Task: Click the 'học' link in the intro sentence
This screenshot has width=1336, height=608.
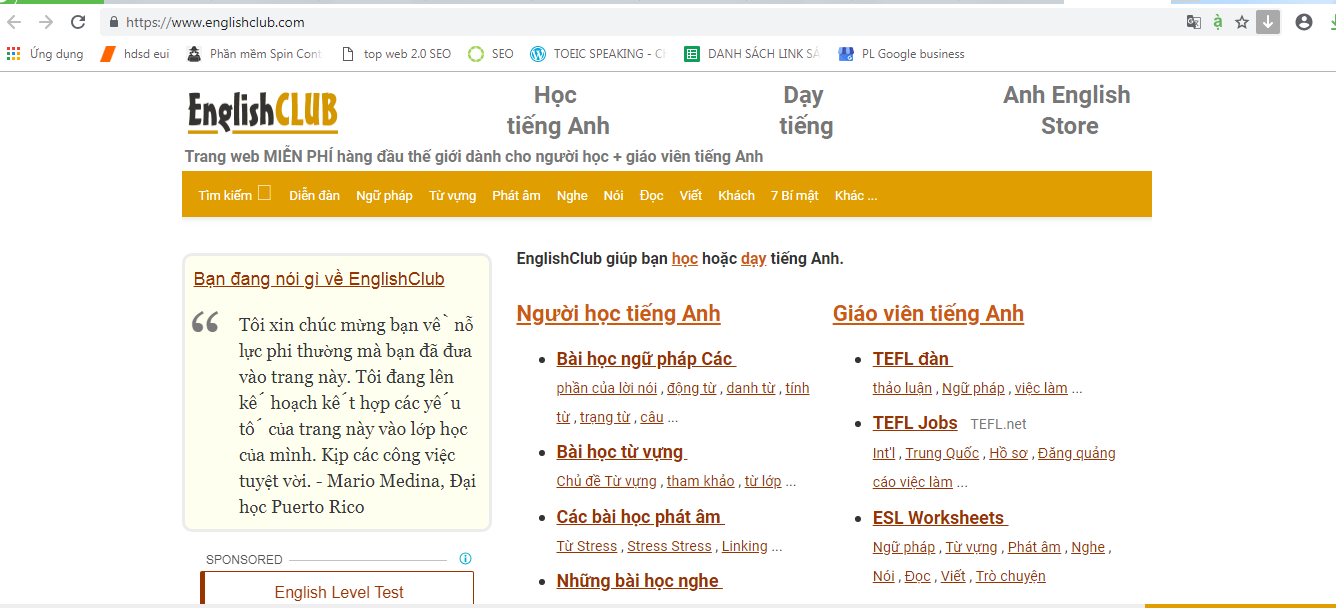Action: coord(685,258)
